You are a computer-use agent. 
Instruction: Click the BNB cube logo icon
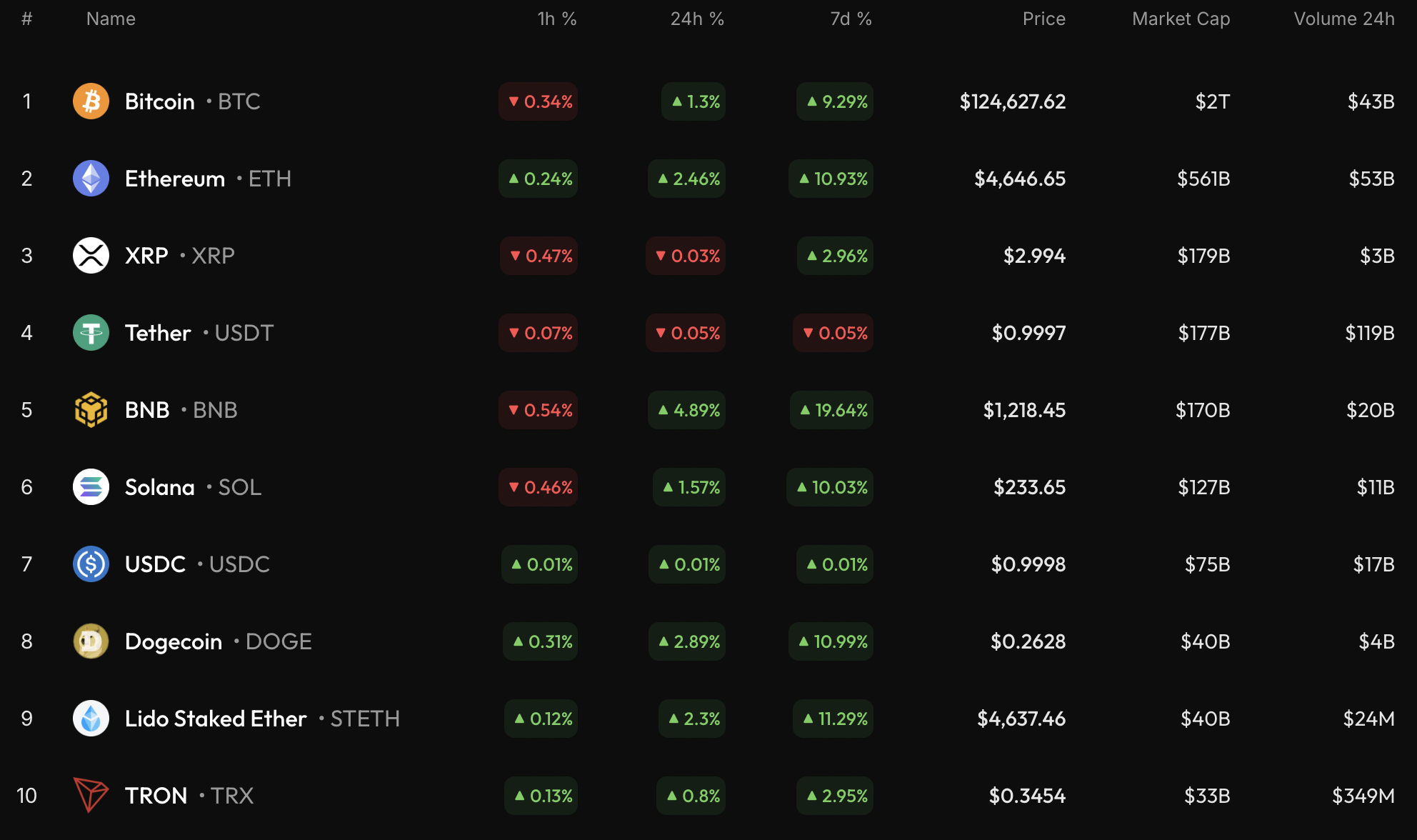point(91,410)
